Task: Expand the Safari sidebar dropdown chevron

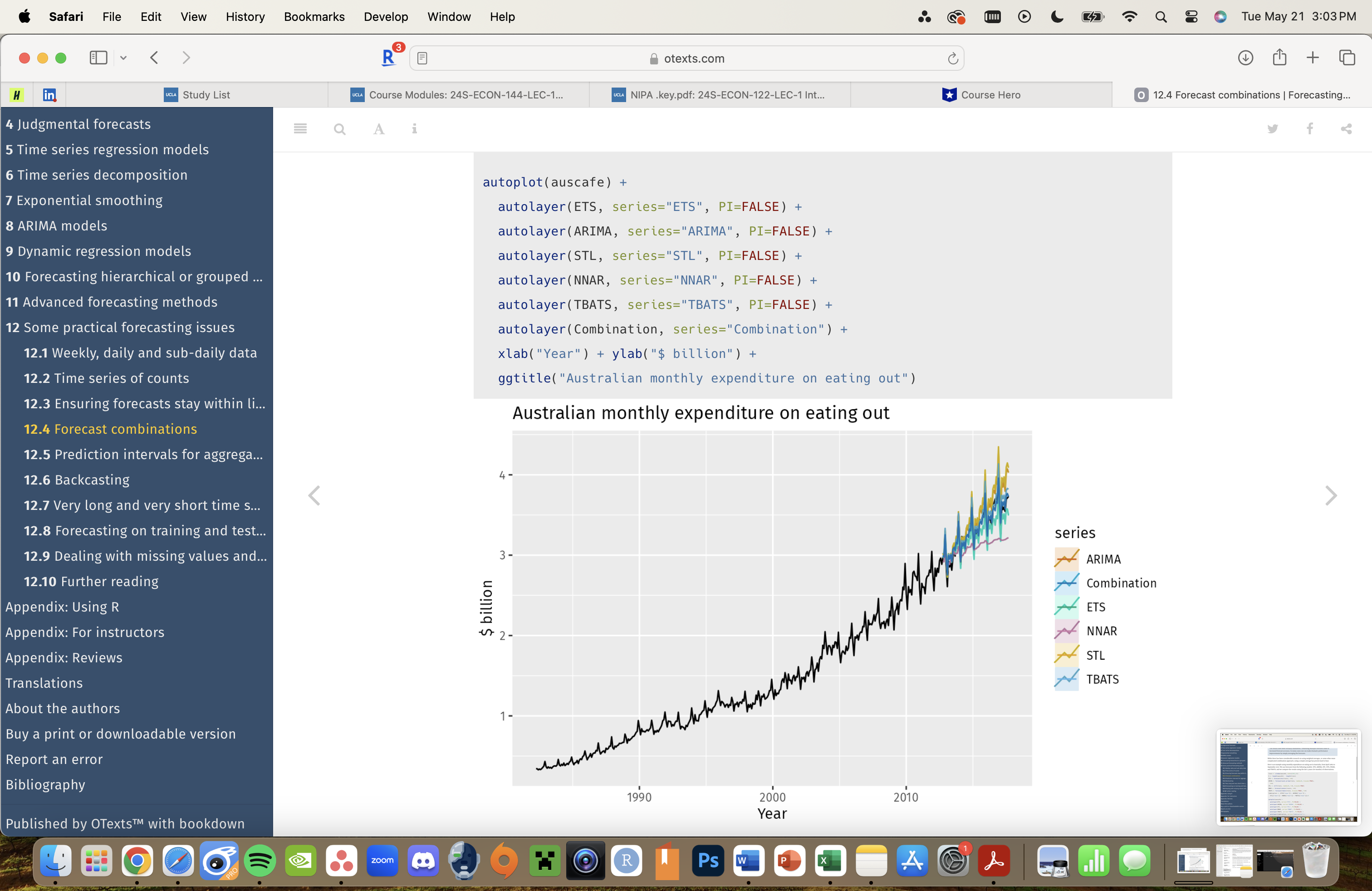Action: (x=123, y=58)
